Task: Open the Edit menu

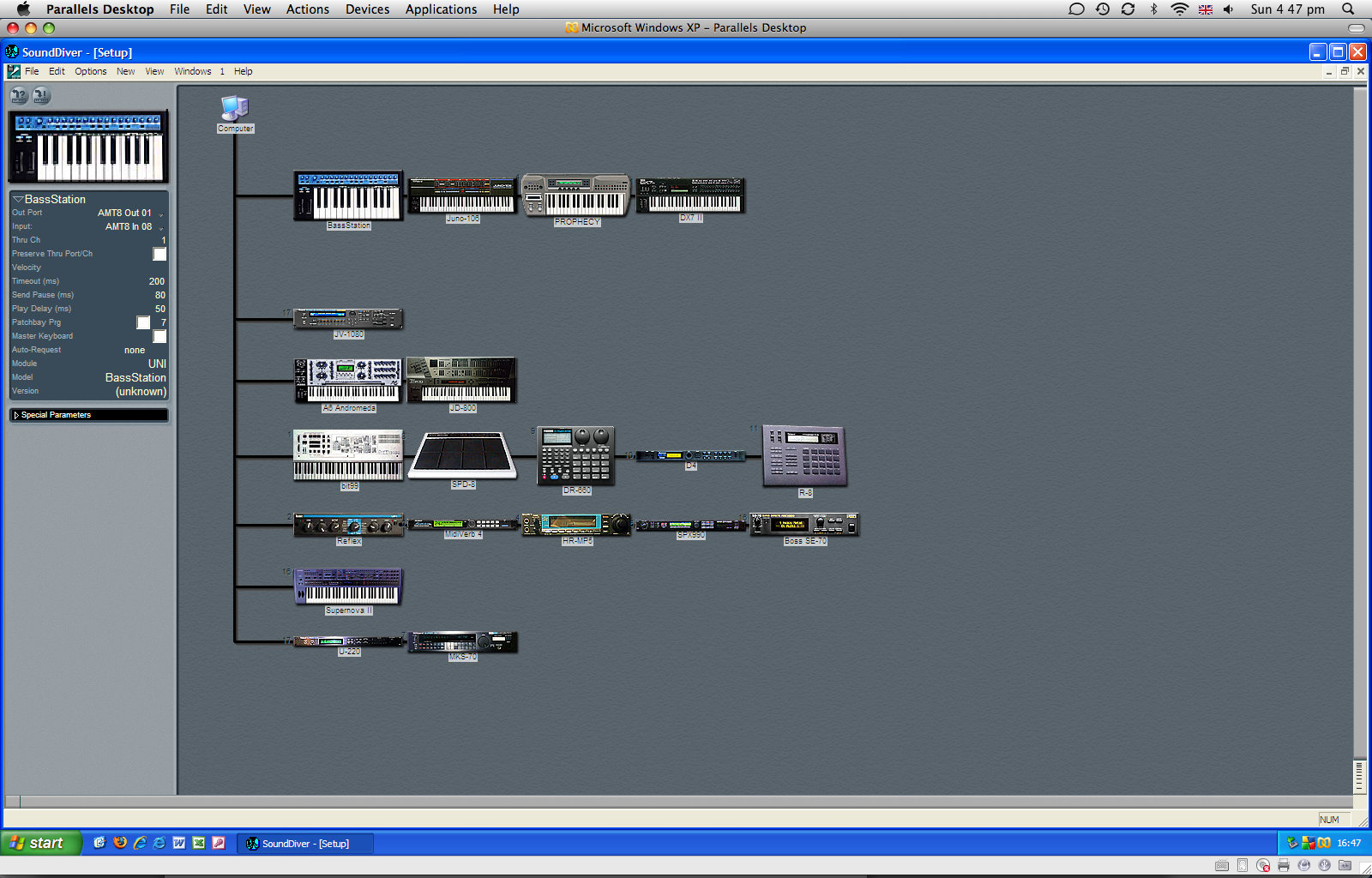Action: (57, 71)
